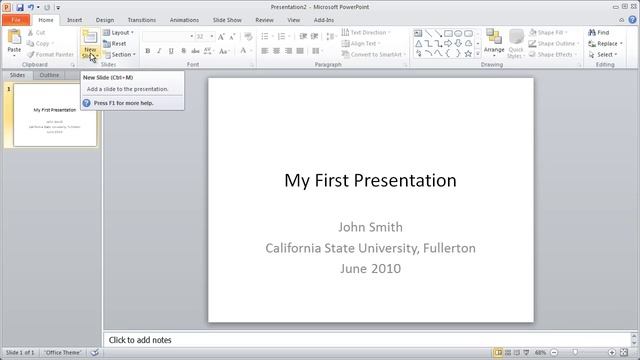Open the Review ribbon tab
640x360 pixels.
[264, 20]
